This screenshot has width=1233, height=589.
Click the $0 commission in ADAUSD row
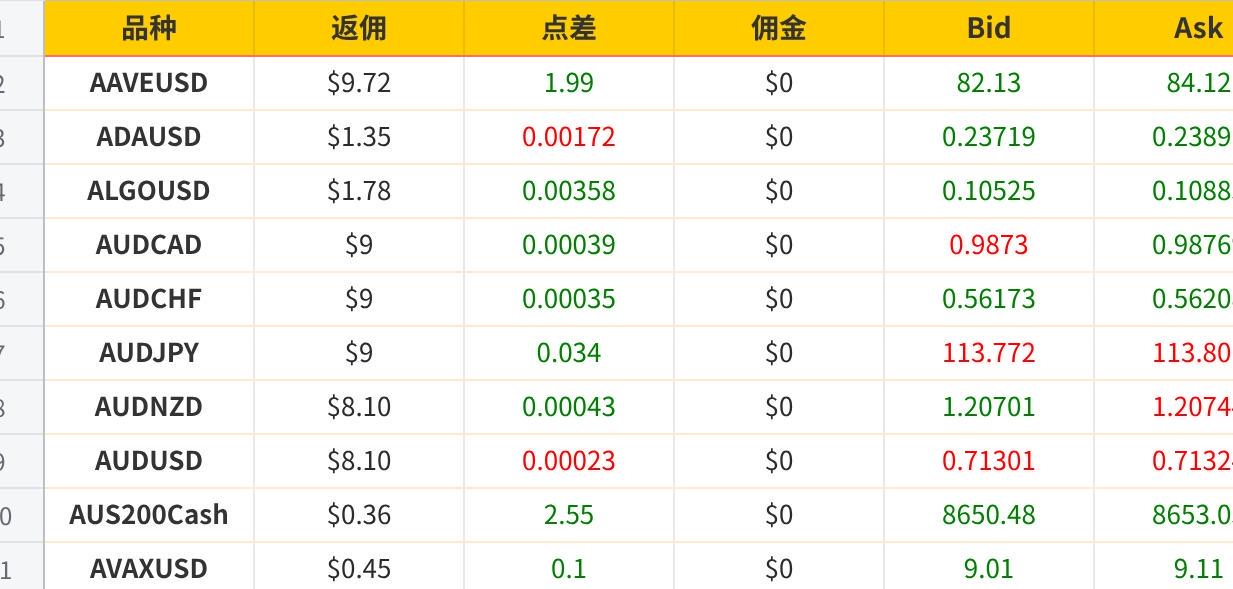pyautogui.click(x=779, y=137)
